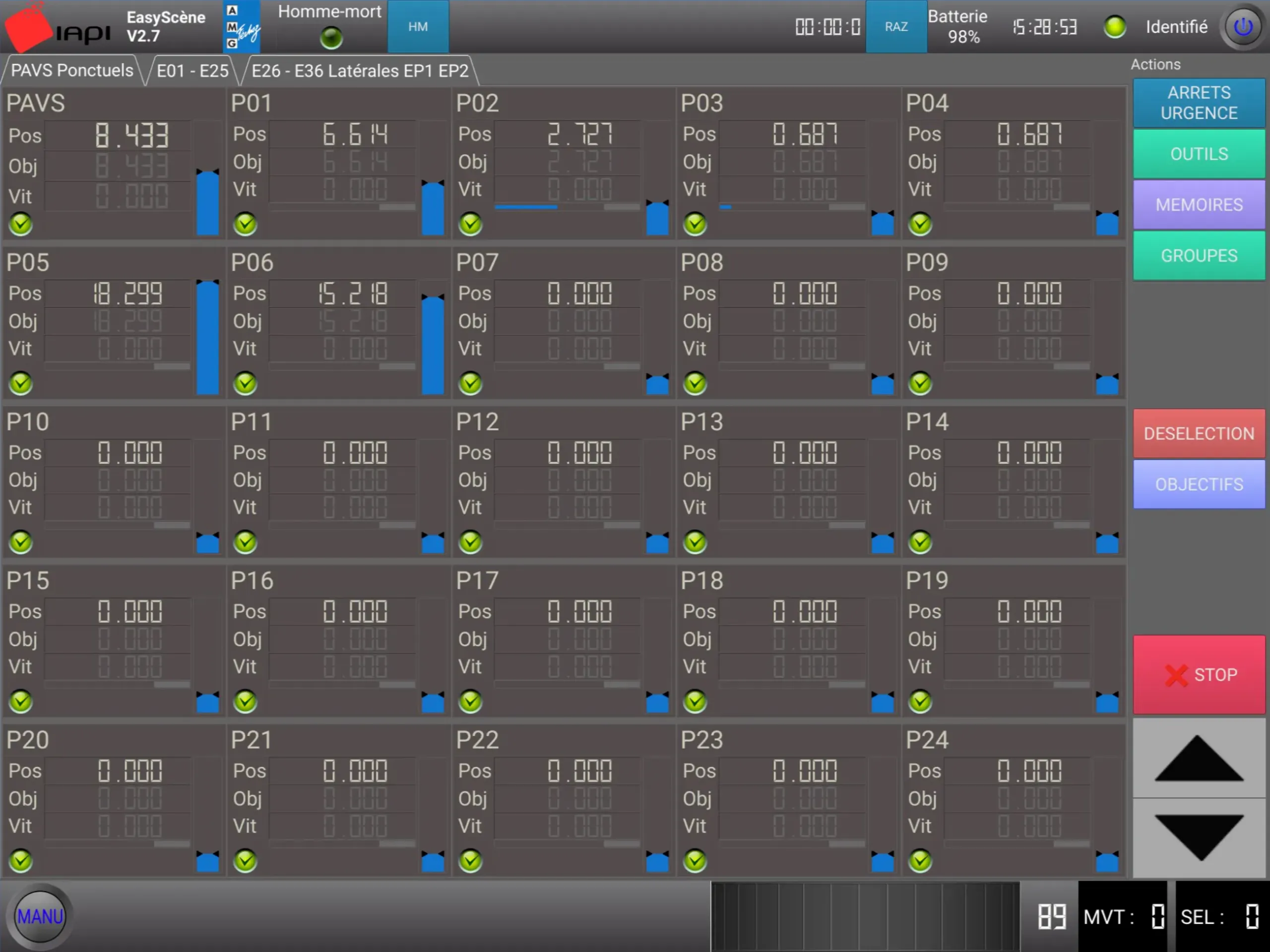Hit the red STOP button
Screen dimensions: 1270x952
[1199, 674]
